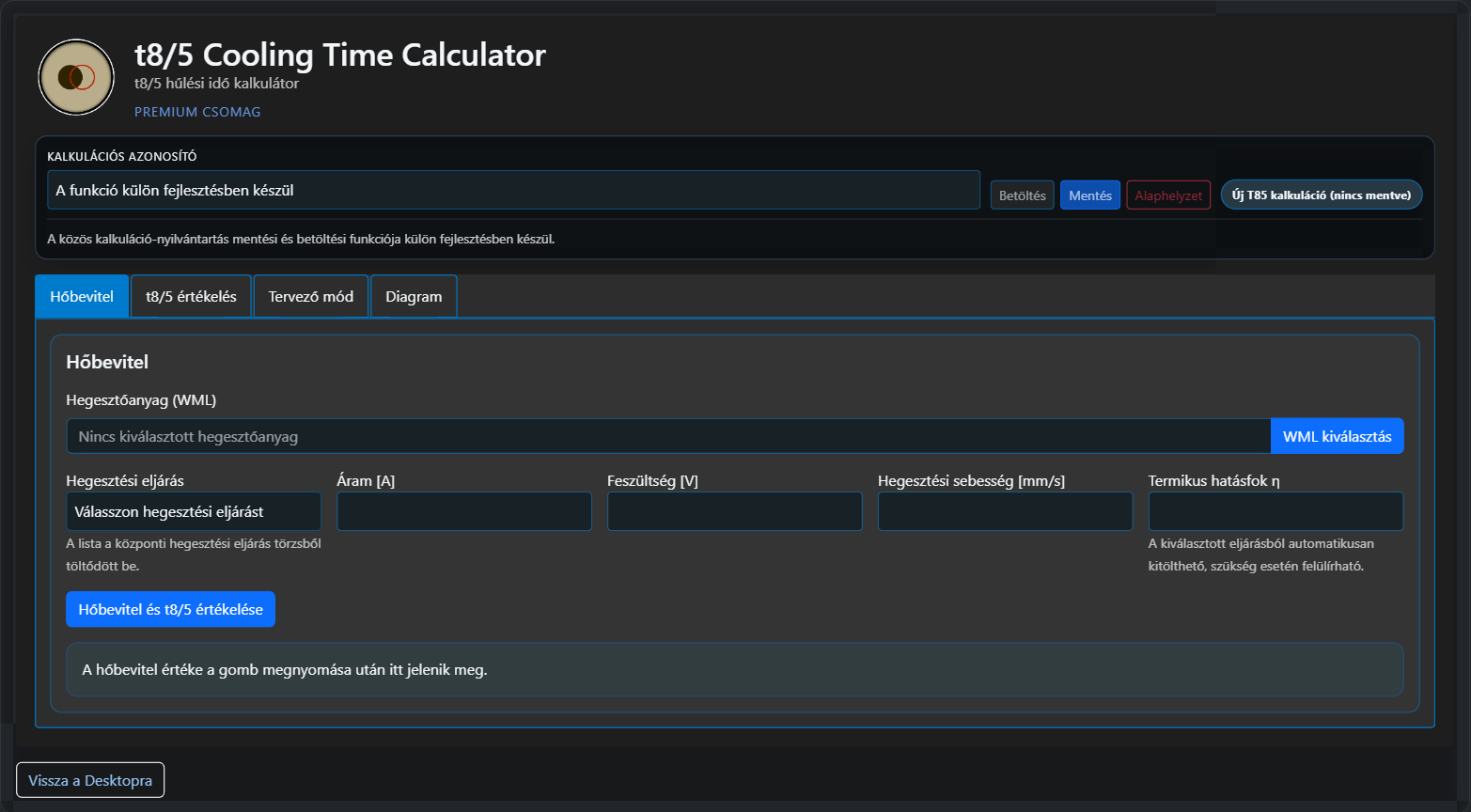This screenshot has height=812, width=1471.
Task: Click the t8/5 Cooling Time Calculator title
Action: point(340,55)
